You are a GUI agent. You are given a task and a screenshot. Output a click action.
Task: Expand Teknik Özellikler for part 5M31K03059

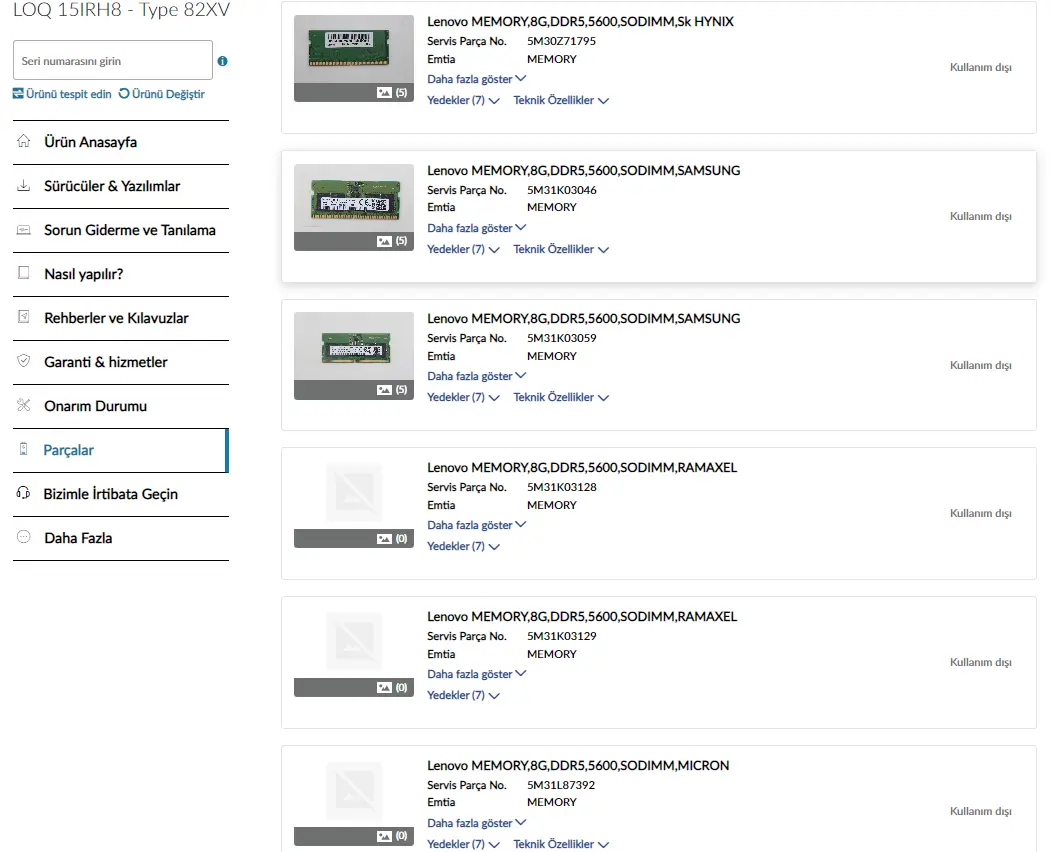[x=561, y=397]
